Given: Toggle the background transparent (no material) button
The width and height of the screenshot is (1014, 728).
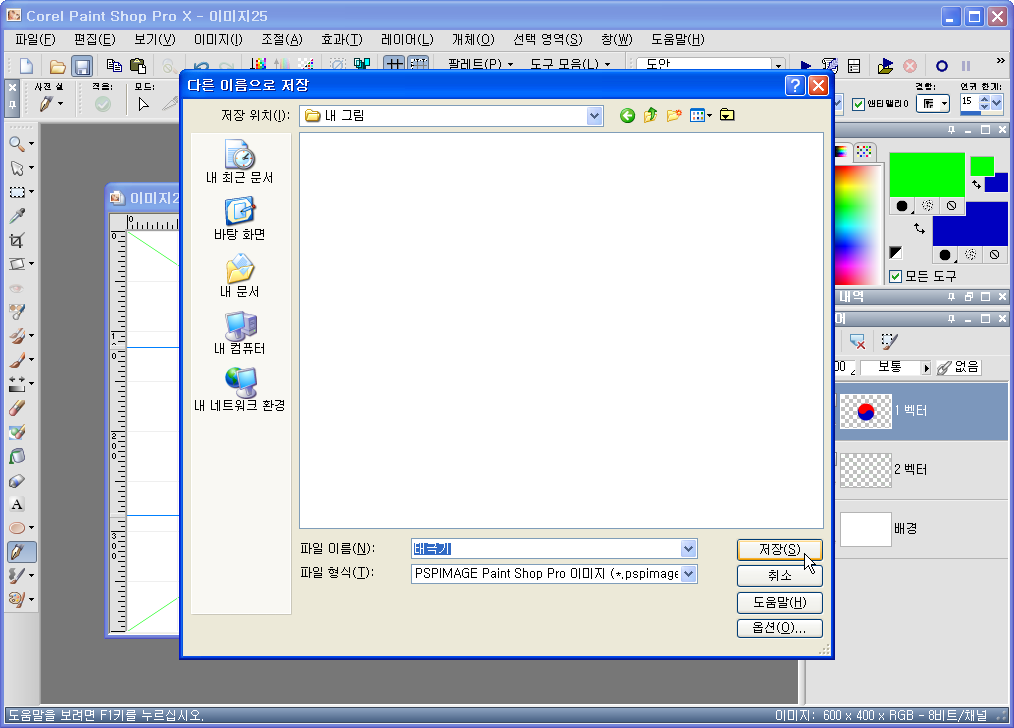Looking at the screenshot, I should [995, 255].
